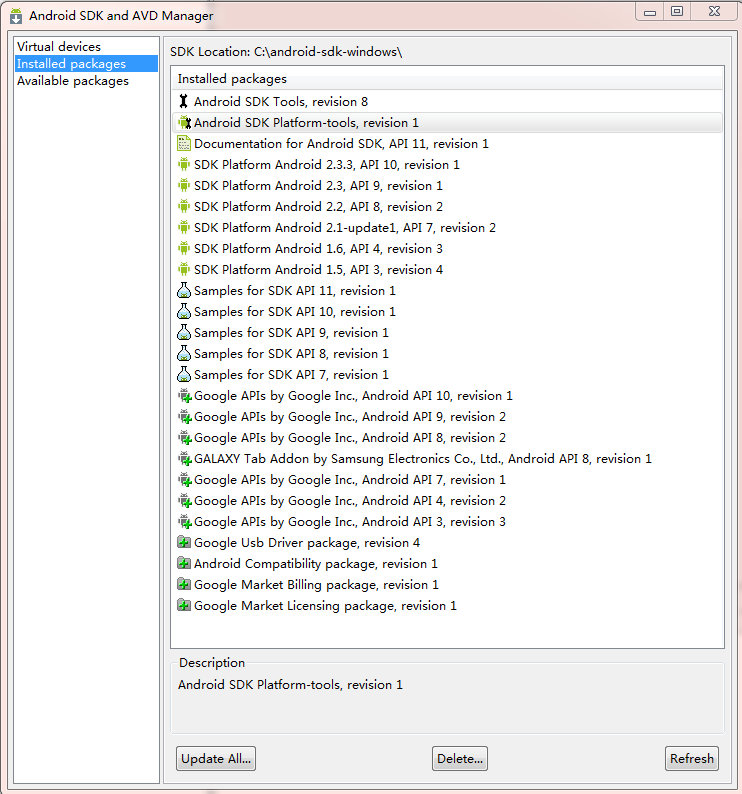Screen dimensions: 742x794
Task: Click the Android icon for SDK Platform 2.1-update1
Action: (x=184, y=227)
